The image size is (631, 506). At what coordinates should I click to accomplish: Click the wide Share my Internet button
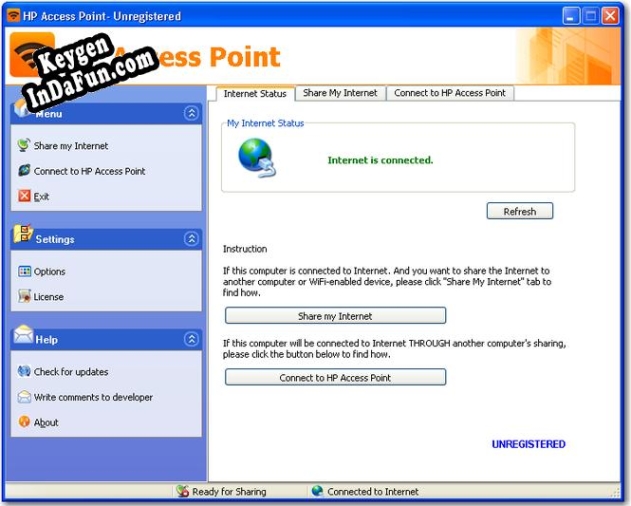[x=335, y=316]
